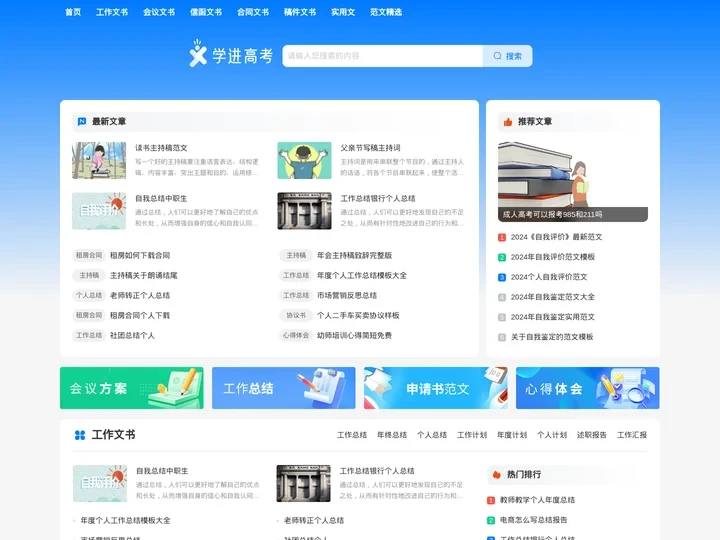Open article 租房合同个人下载
The image size is (720, 540).
coord(140,315)
